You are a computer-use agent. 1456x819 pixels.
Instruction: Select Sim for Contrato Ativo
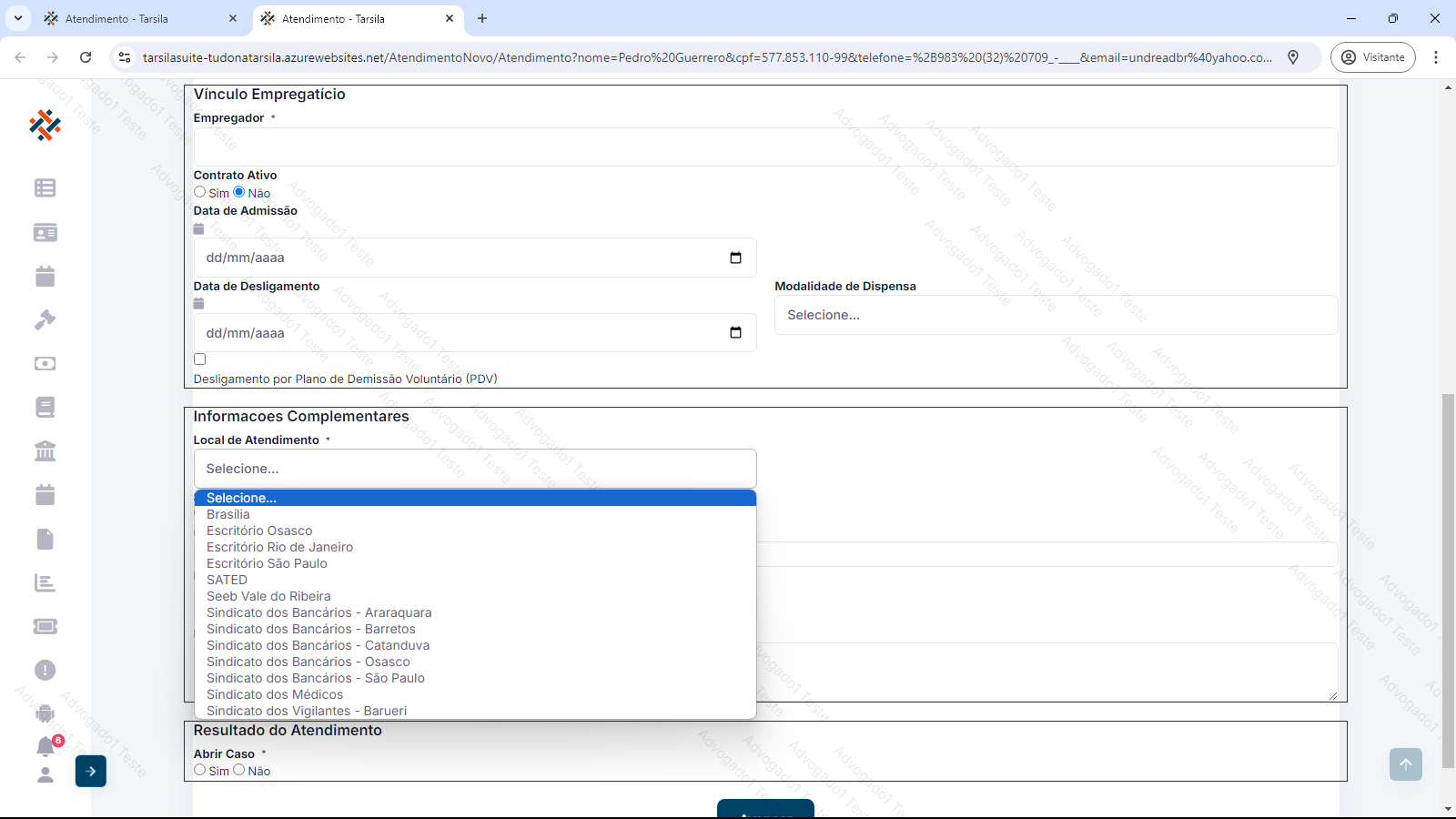[x=200, y=192]
